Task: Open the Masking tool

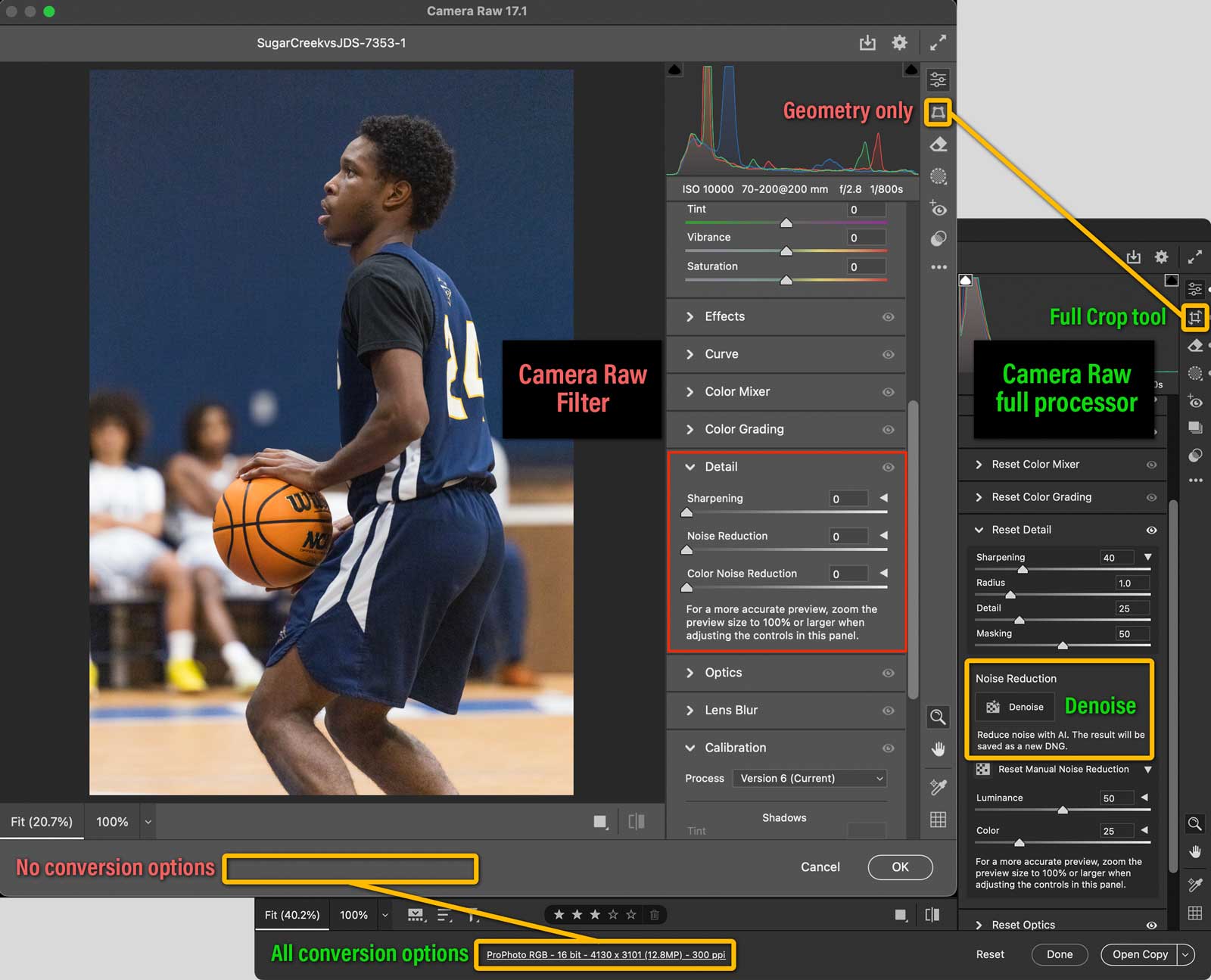Action: [x=938, y=176]
